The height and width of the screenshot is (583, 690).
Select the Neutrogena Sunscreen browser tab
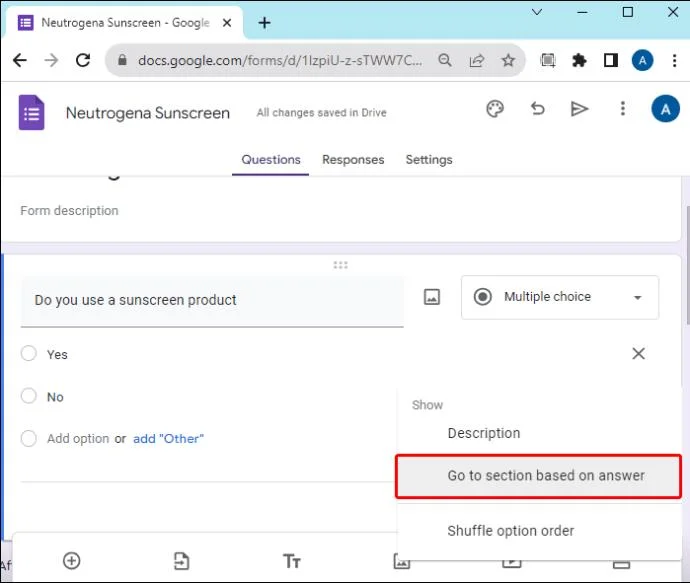[x=123, y=23]
